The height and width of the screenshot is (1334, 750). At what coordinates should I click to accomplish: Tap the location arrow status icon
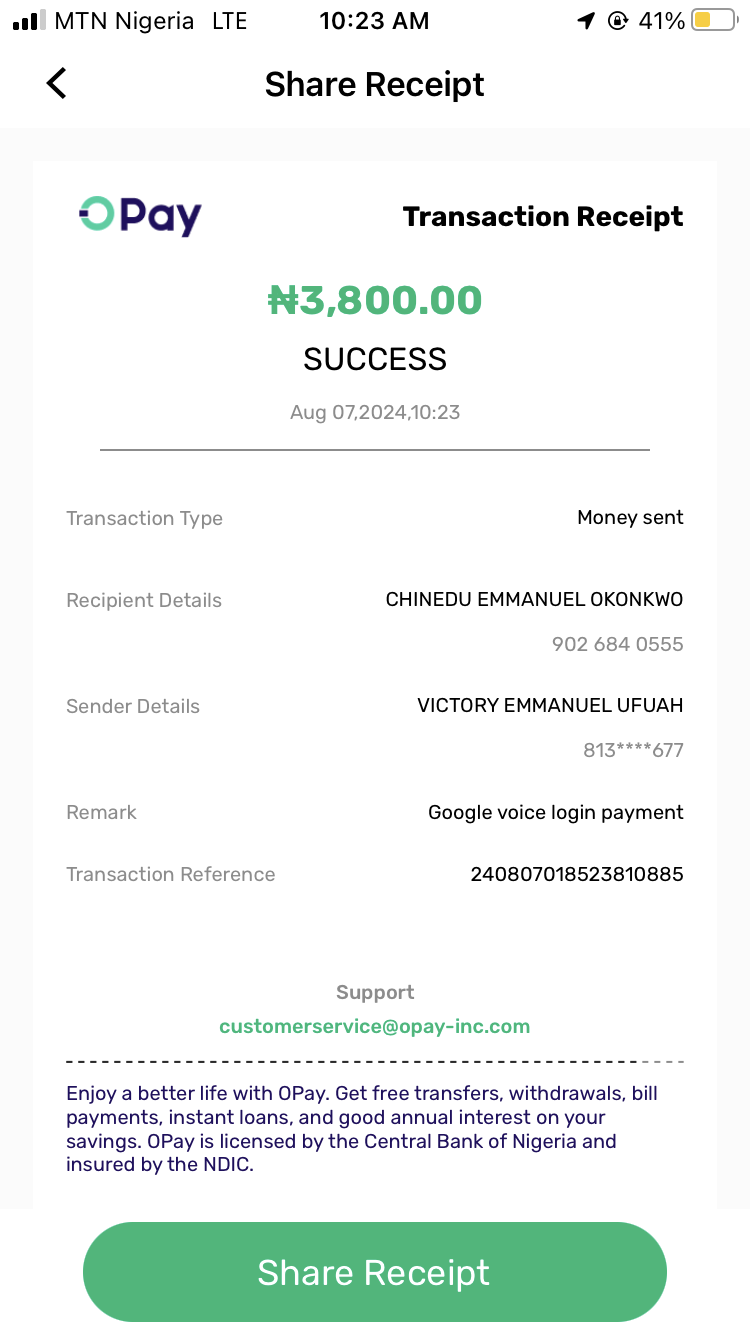click(x=586, y=21)
